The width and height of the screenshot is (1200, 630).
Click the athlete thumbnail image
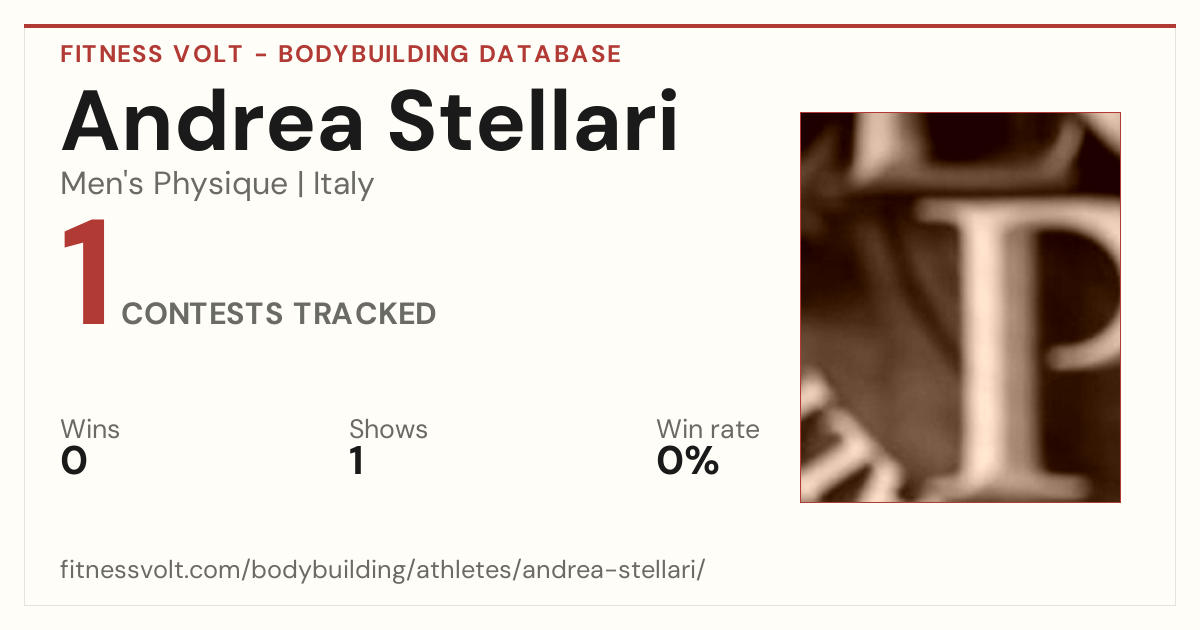960,307
